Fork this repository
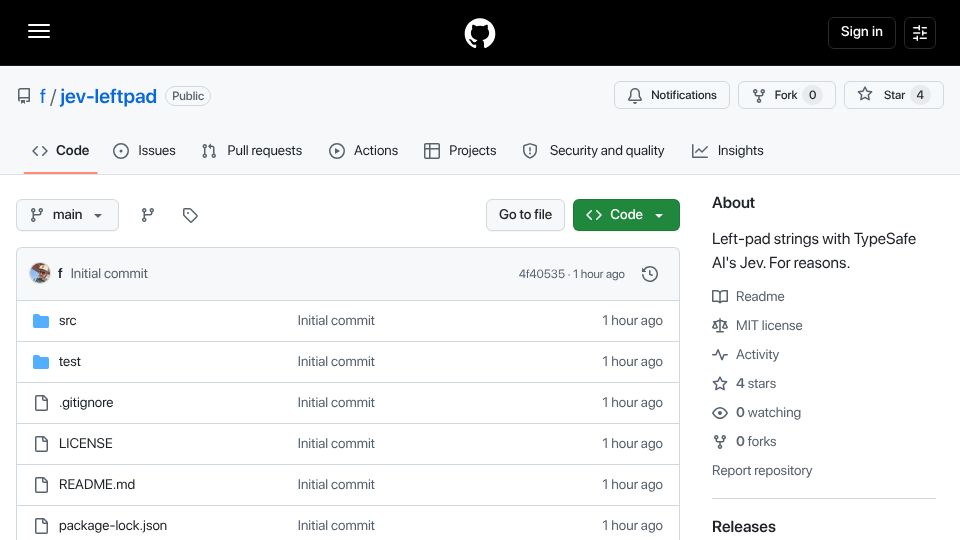Image resolution: width=960 pixels, height=540 pixels. tap(786, 95)
